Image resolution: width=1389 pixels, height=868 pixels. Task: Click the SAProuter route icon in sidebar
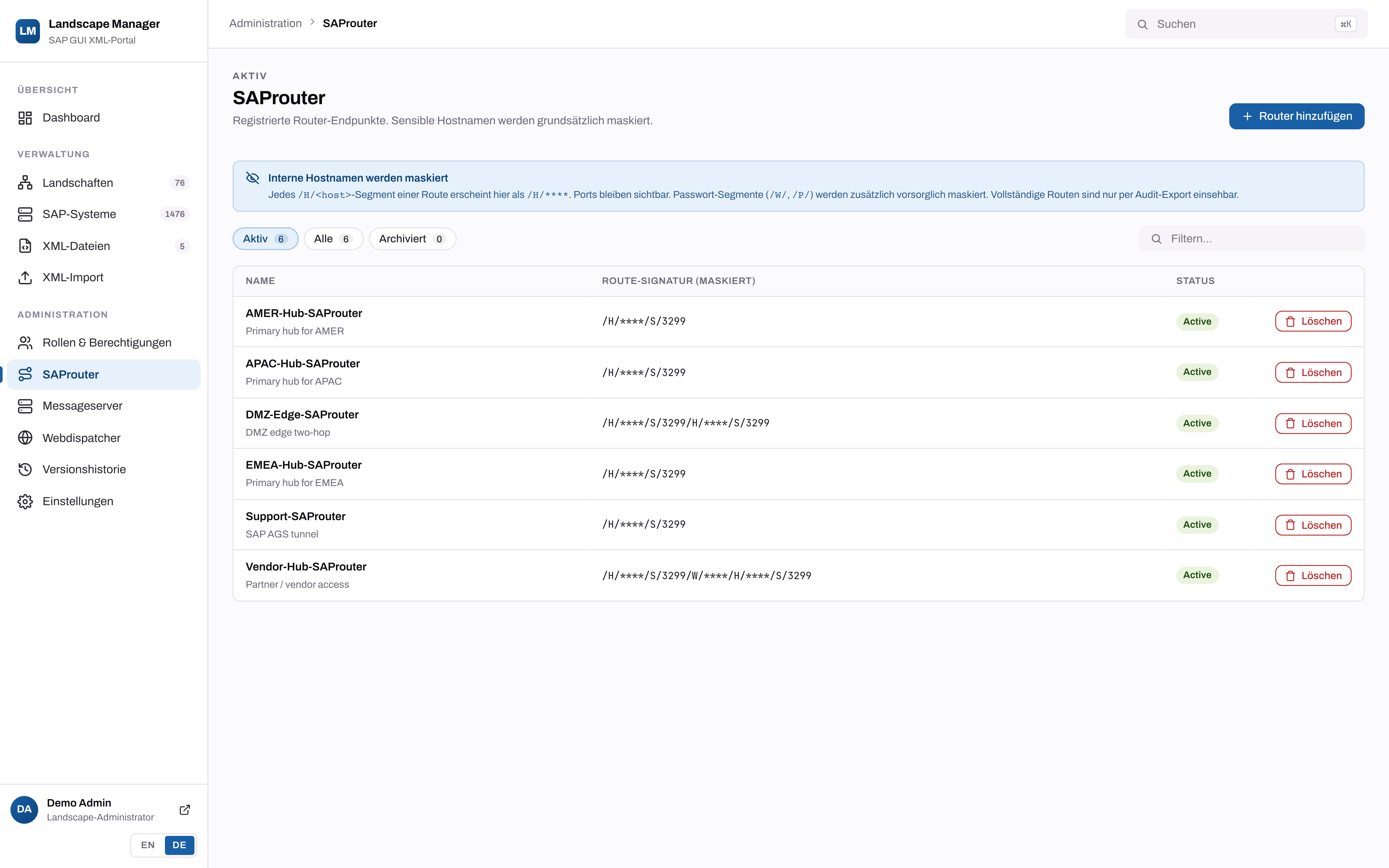tap(25, 374)
